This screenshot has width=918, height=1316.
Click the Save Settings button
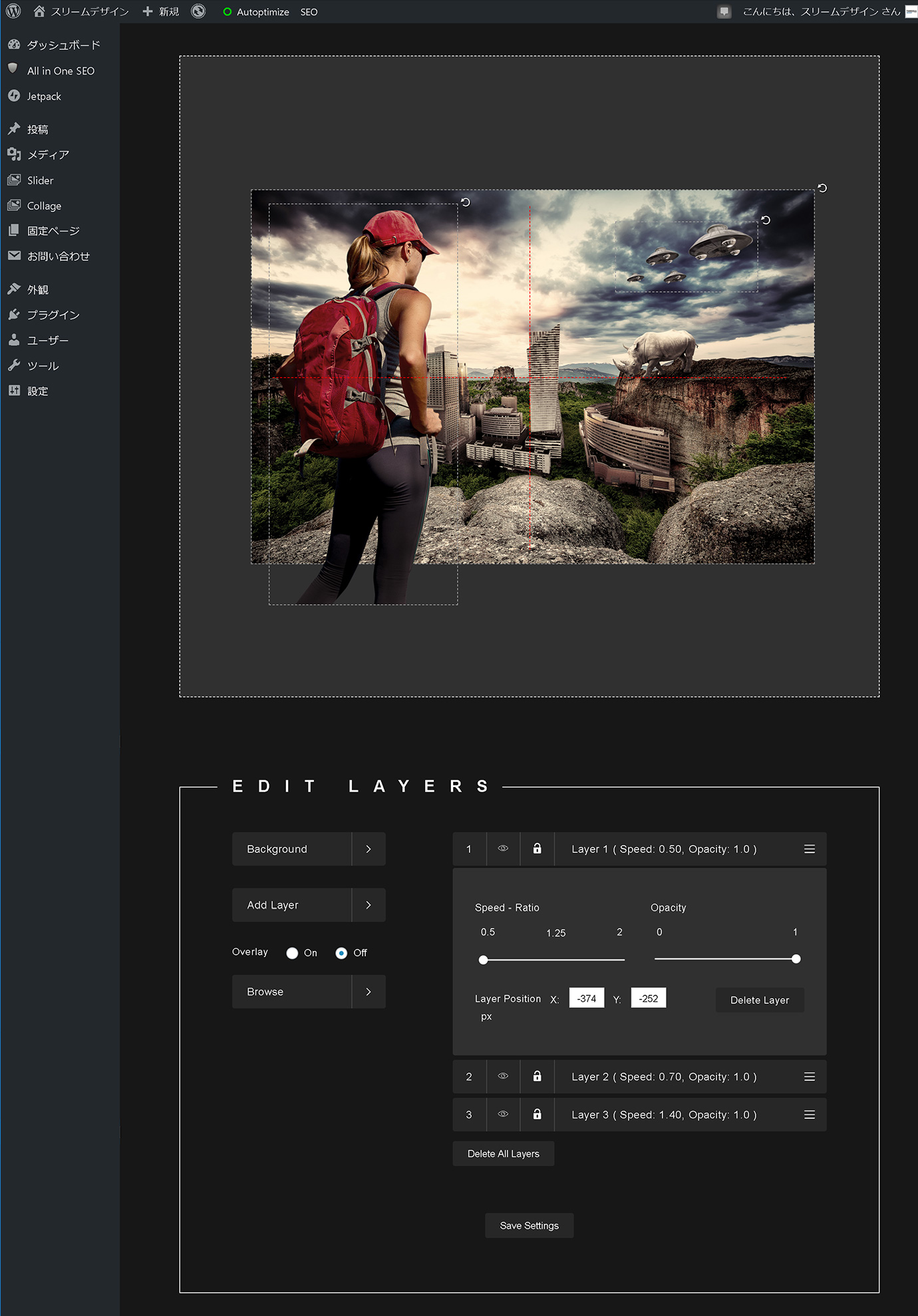(x=529, y=1226)
